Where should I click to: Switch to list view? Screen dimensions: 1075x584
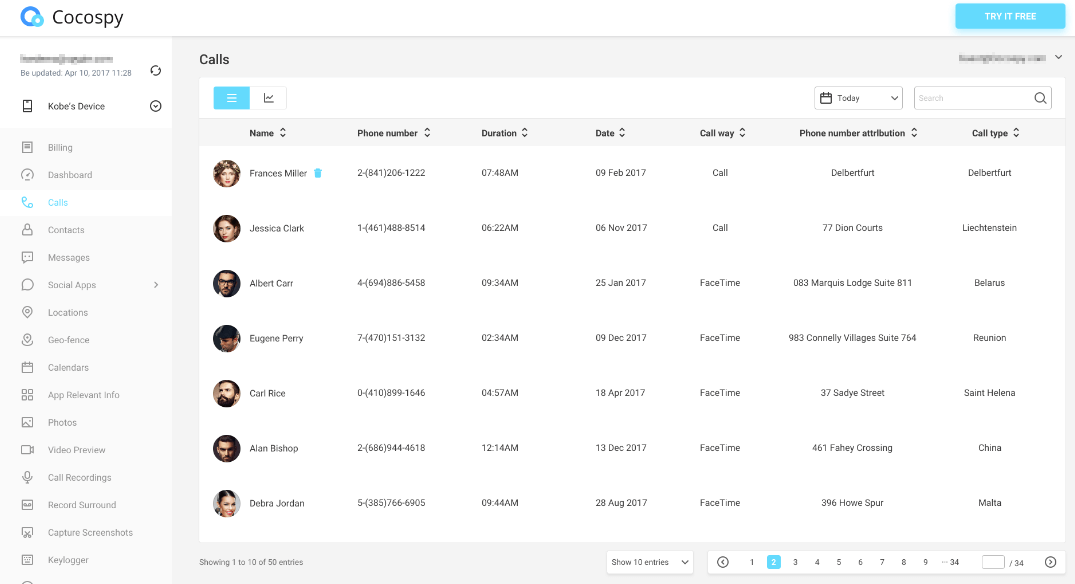232,98
